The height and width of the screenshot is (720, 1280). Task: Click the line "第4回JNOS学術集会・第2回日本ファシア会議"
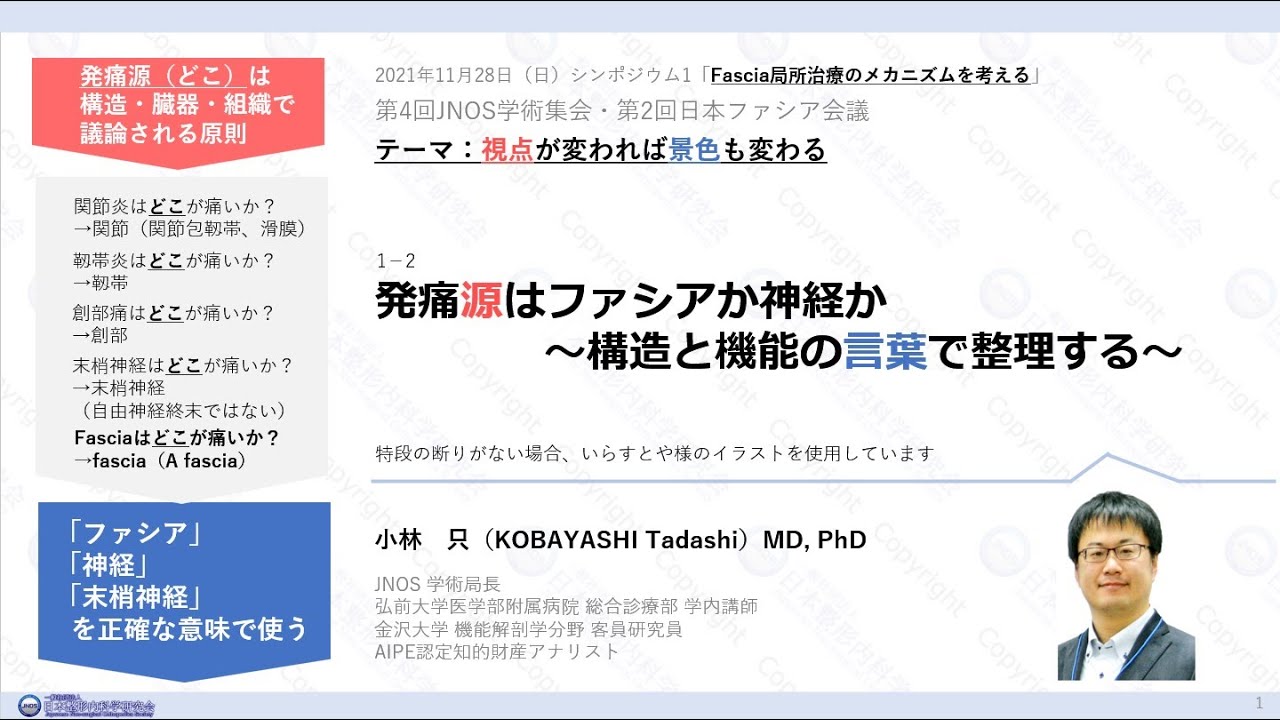(x=622, y=110)
